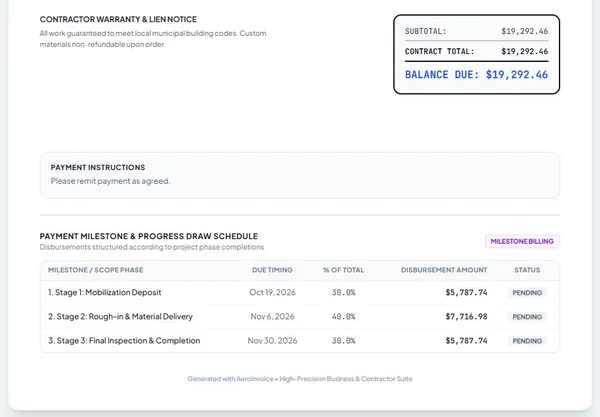The width and height of the screenshot is (600, 417).
Task: Click the SUBTOTAL amount $19,292.46
Action: [525, 31]
